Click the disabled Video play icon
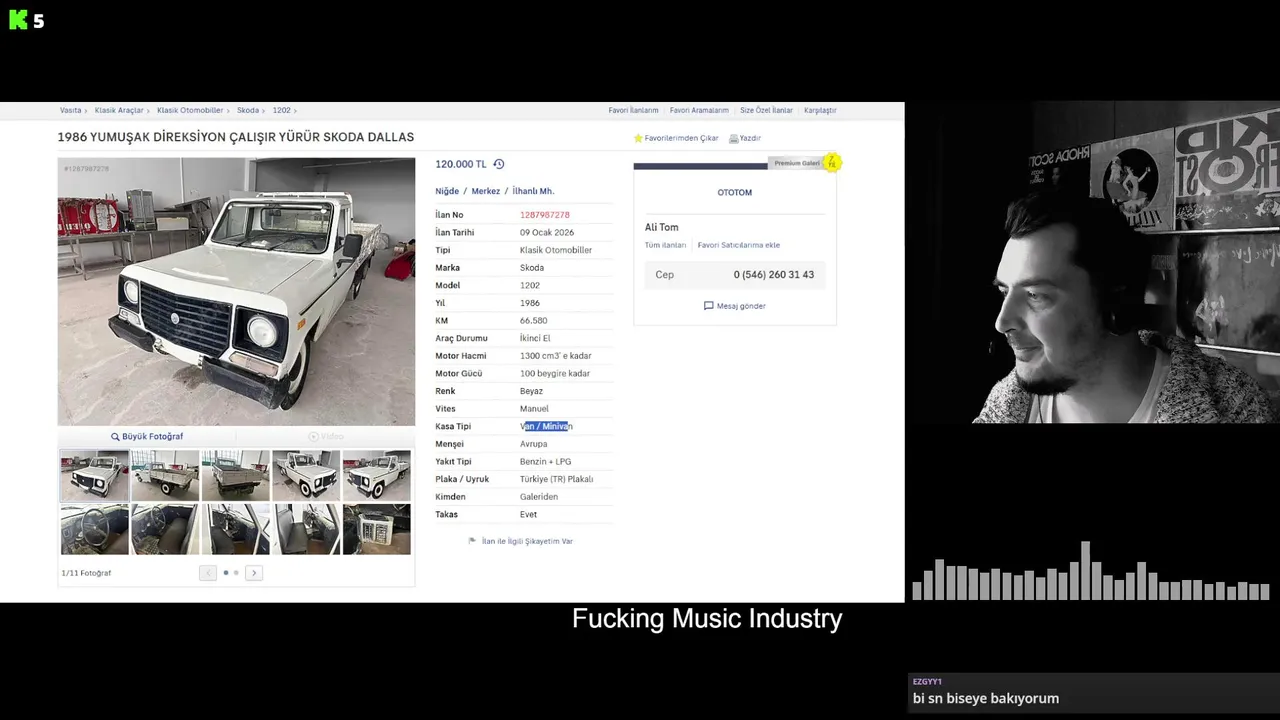1280x720 pixels. click(313, 437)
